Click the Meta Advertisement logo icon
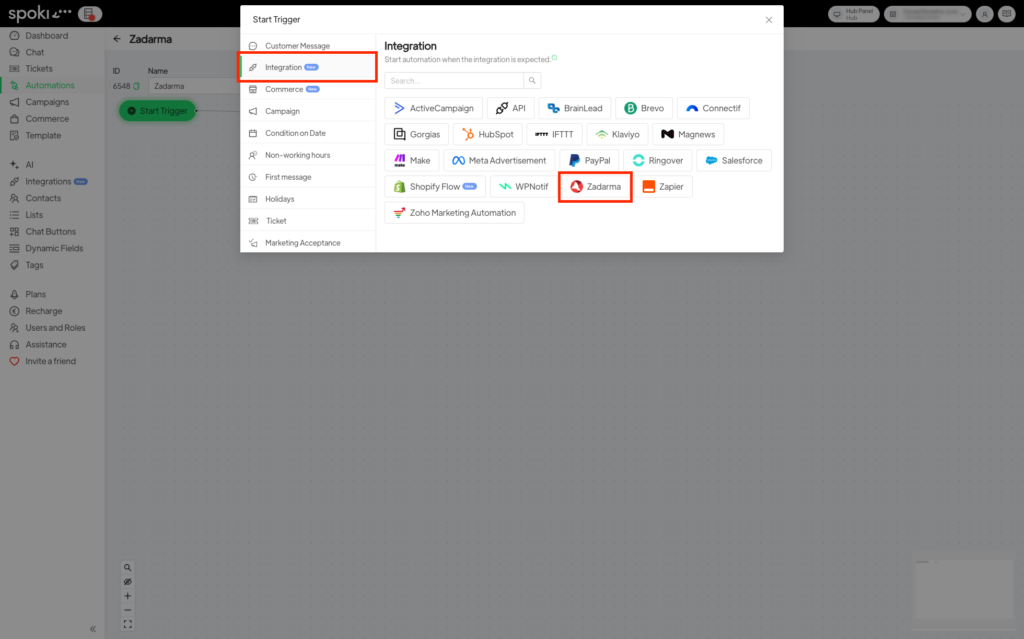The width and height of the screenshot is (1024, 639). coord(458,160)
